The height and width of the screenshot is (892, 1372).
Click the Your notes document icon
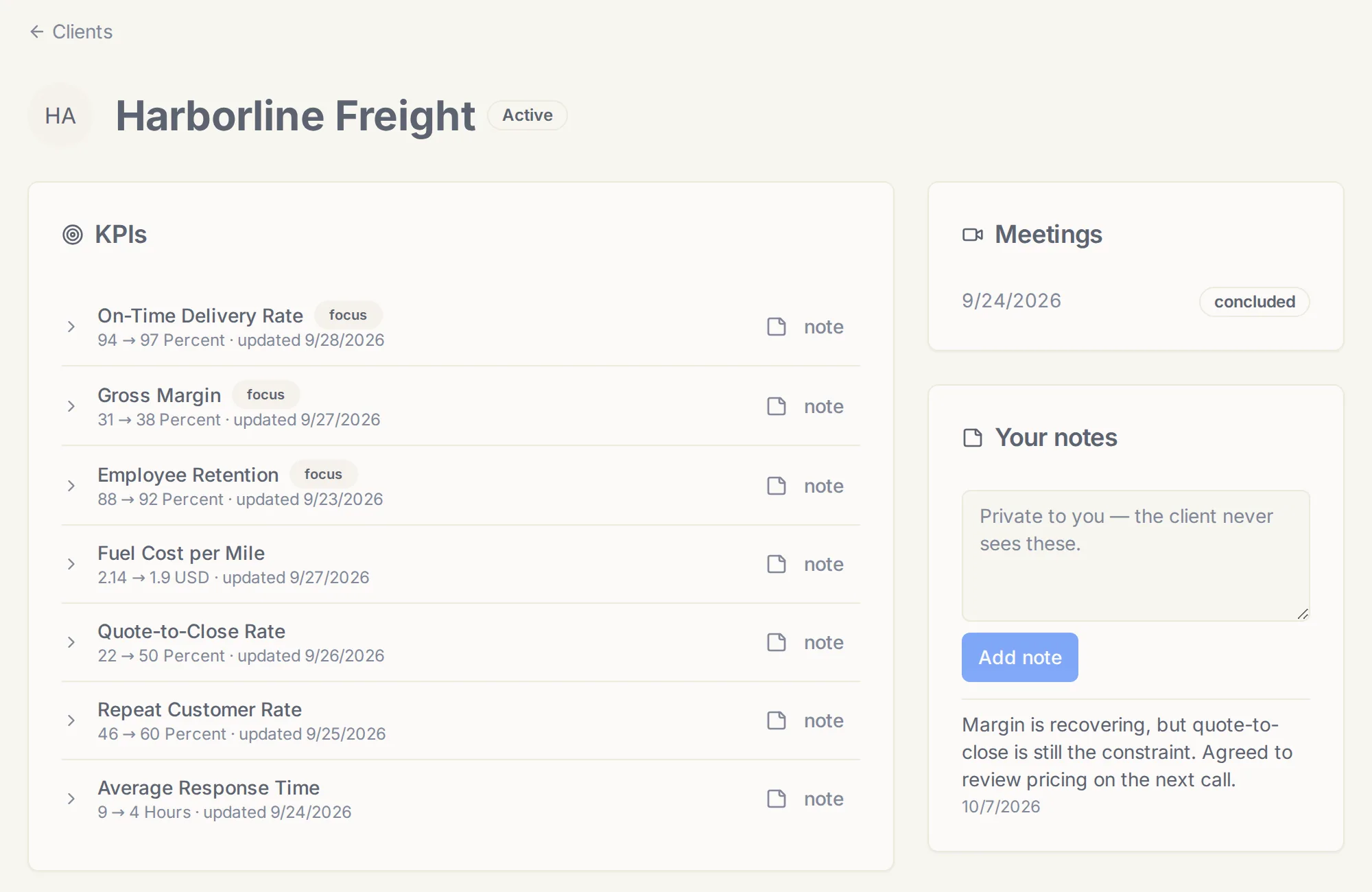(x=973, y=438)
